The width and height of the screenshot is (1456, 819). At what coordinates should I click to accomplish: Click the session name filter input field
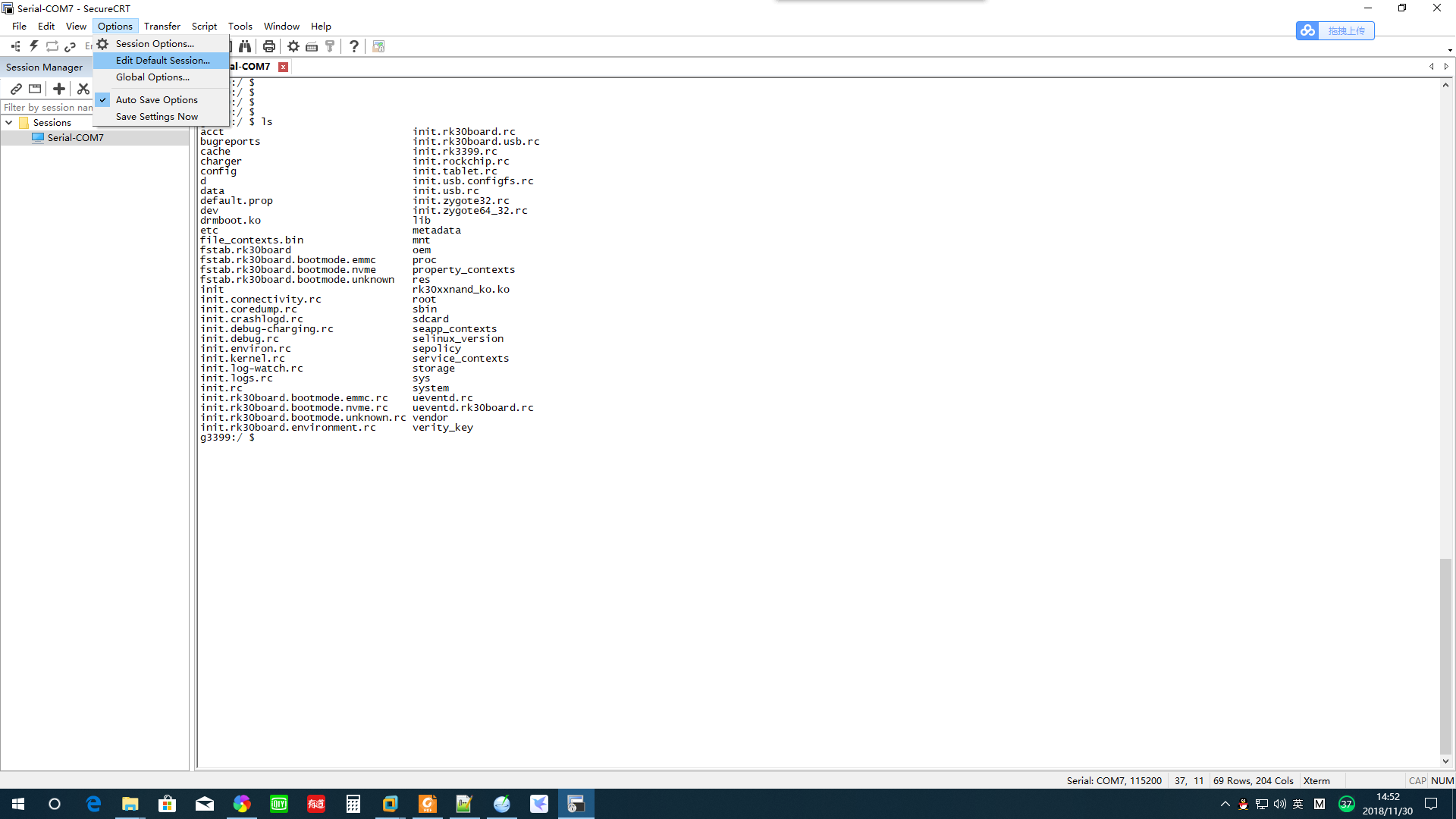click(x=48, y=107)
